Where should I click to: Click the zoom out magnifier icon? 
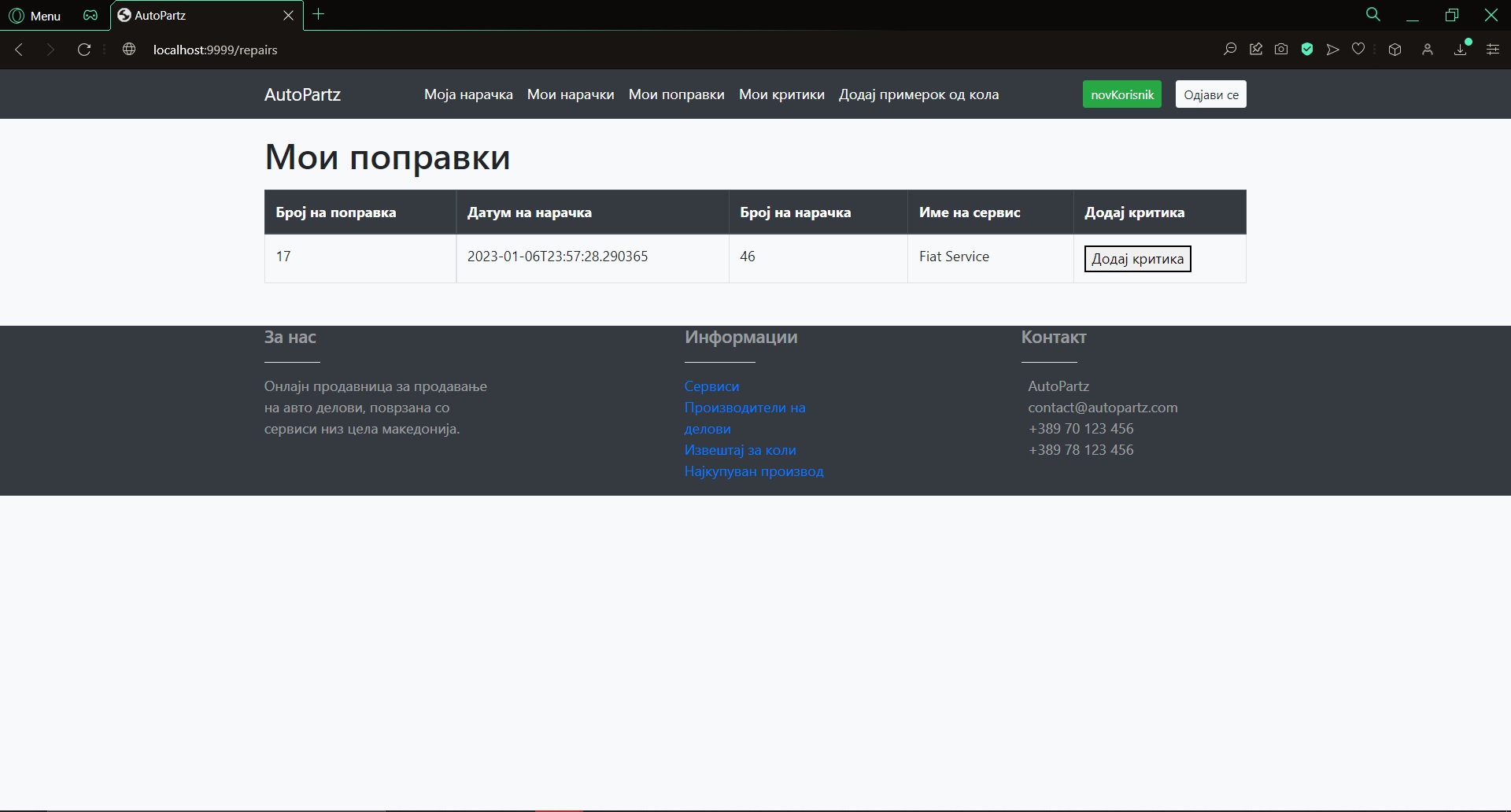(1229, 50)
